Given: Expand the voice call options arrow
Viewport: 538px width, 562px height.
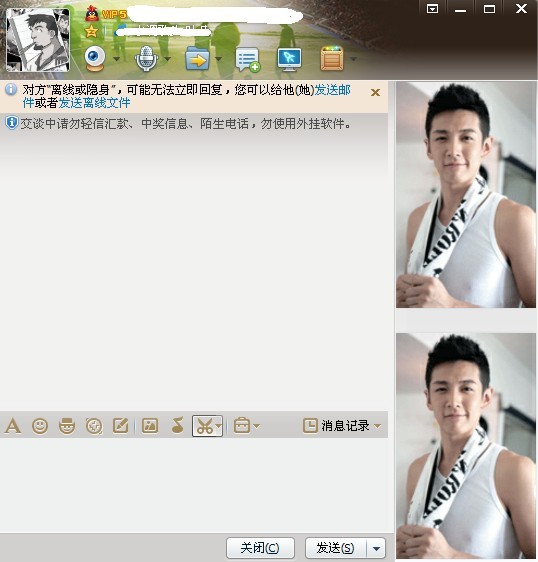Looking at the screenshot, I should tap(167, 59).
